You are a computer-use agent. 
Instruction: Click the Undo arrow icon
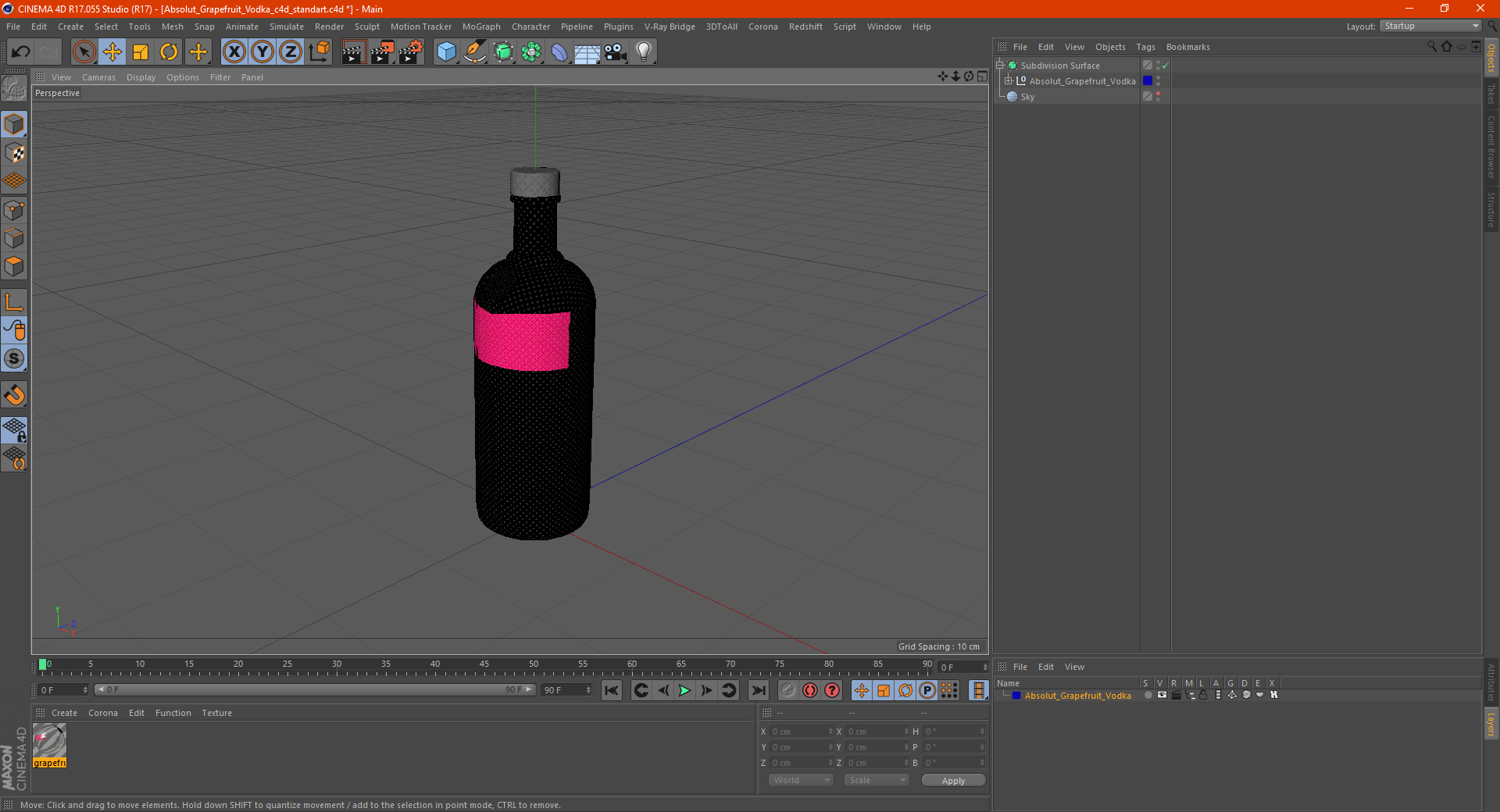coord(21,52)
